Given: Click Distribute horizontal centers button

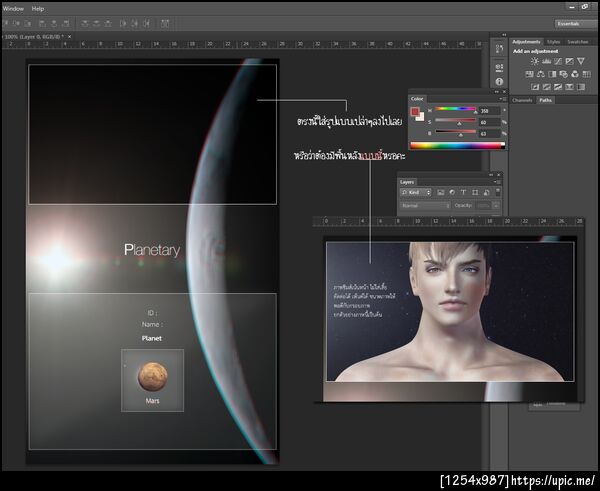Looking at the screenshot, I should [135, 24].
